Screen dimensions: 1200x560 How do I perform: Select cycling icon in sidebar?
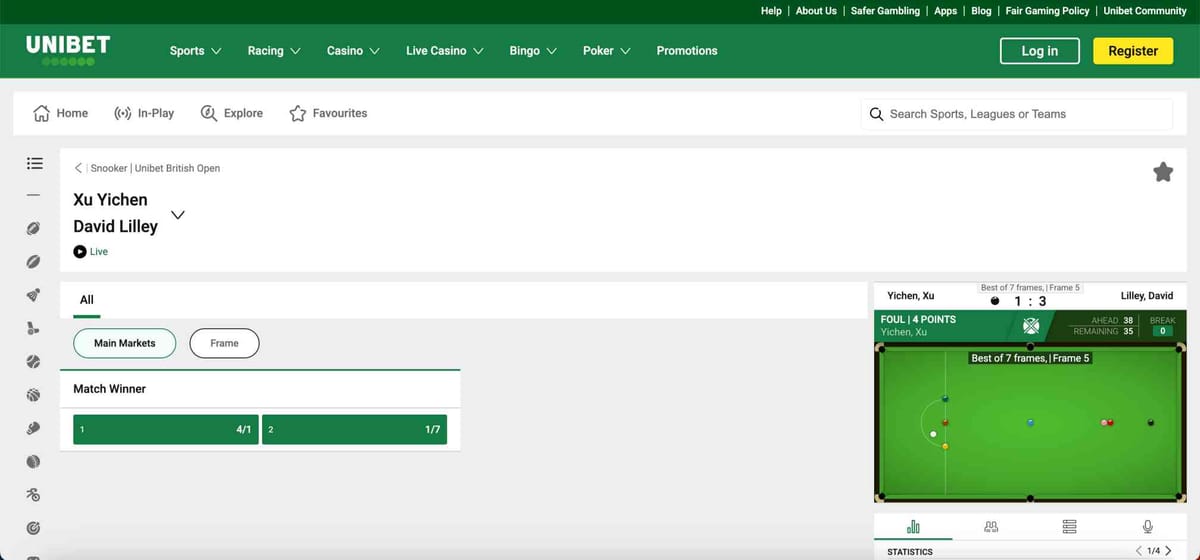tap(34, 494)
